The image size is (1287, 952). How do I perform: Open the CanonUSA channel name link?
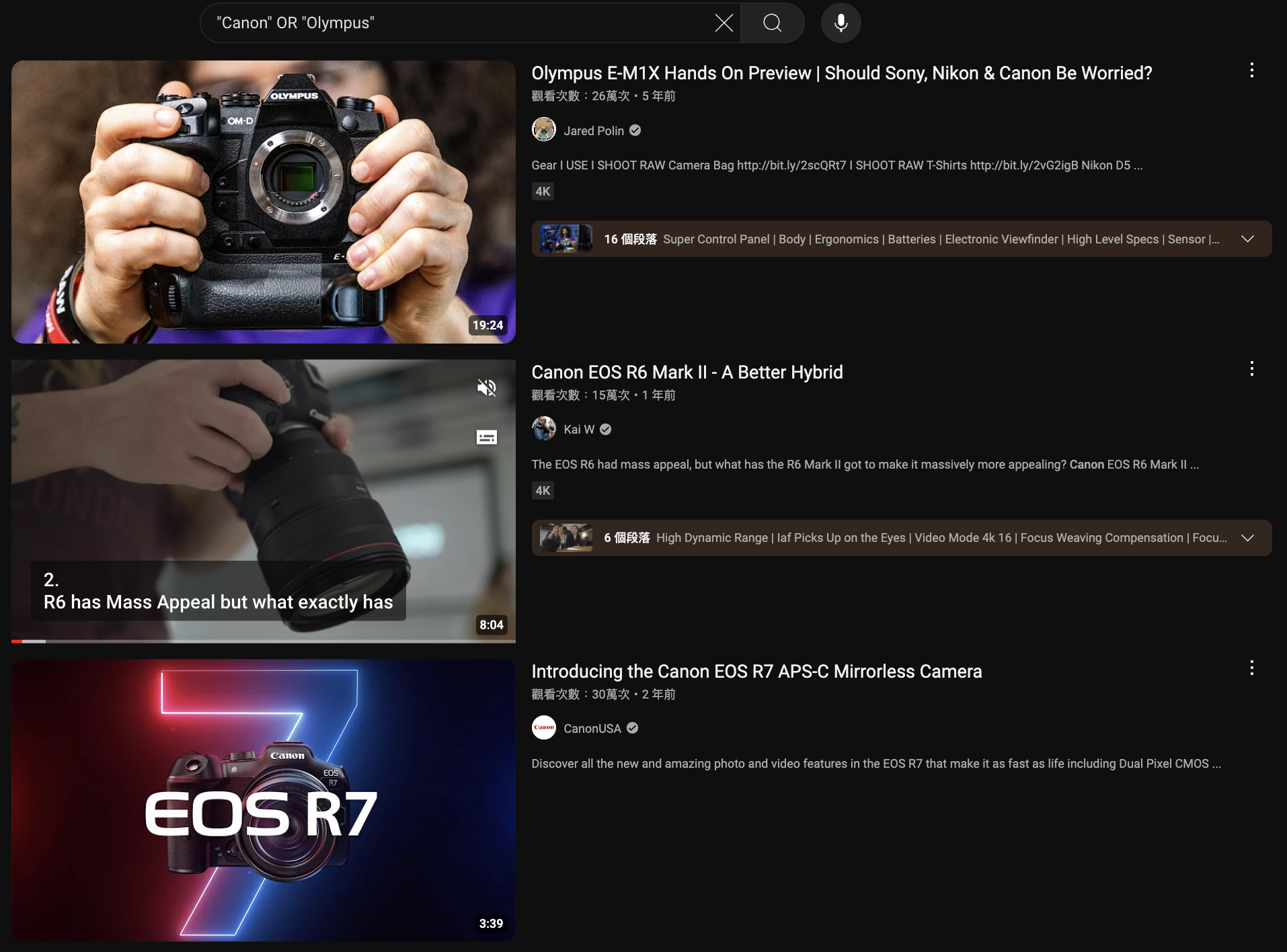(592, 728)
